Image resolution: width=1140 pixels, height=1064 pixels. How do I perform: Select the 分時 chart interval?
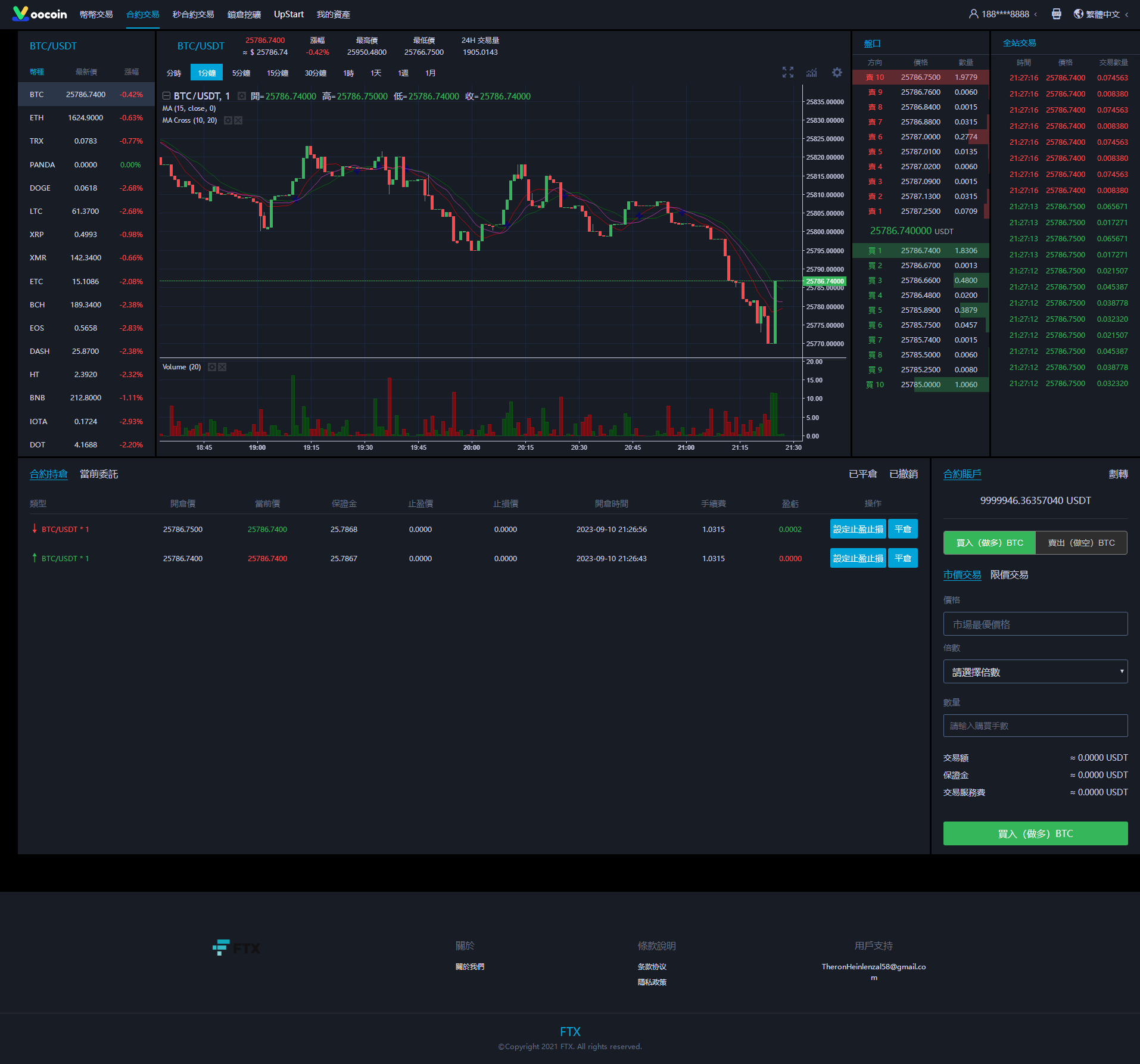click(x=174, y=73)
